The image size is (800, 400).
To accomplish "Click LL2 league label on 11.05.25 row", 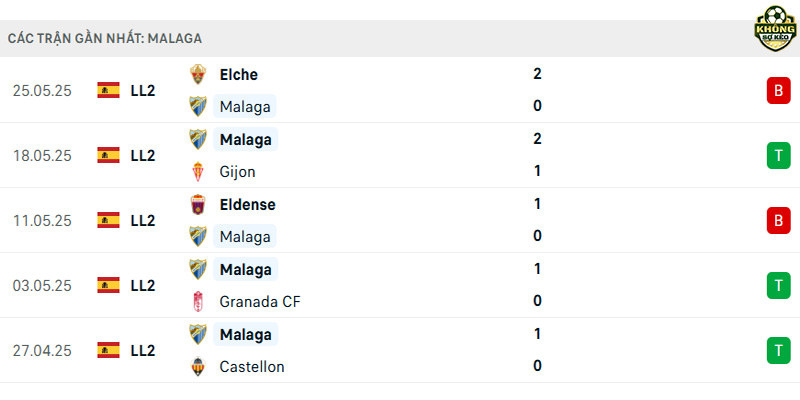I will coord(143,220).
